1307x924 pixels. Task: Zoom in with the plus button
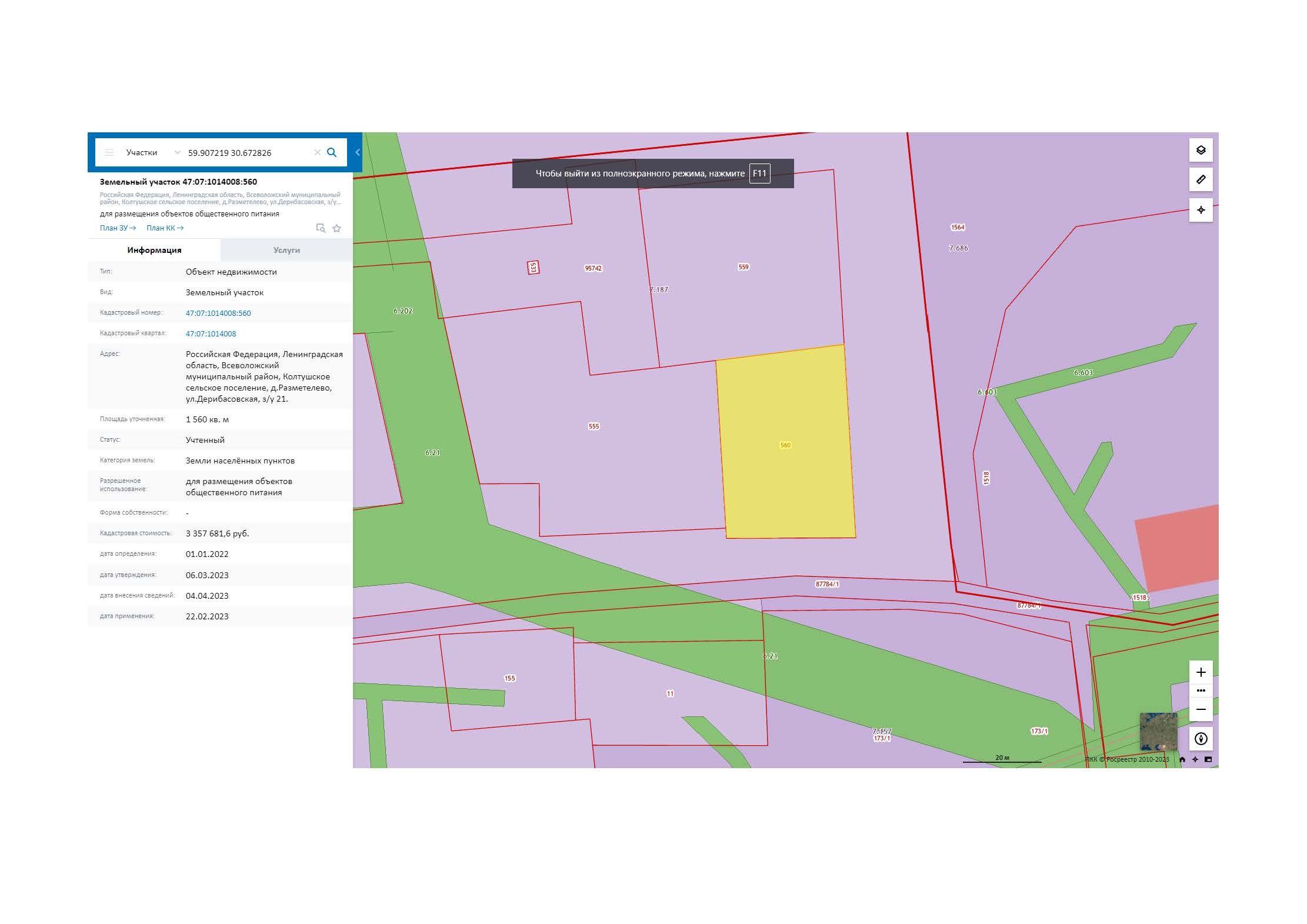[x=1201, y=672]
